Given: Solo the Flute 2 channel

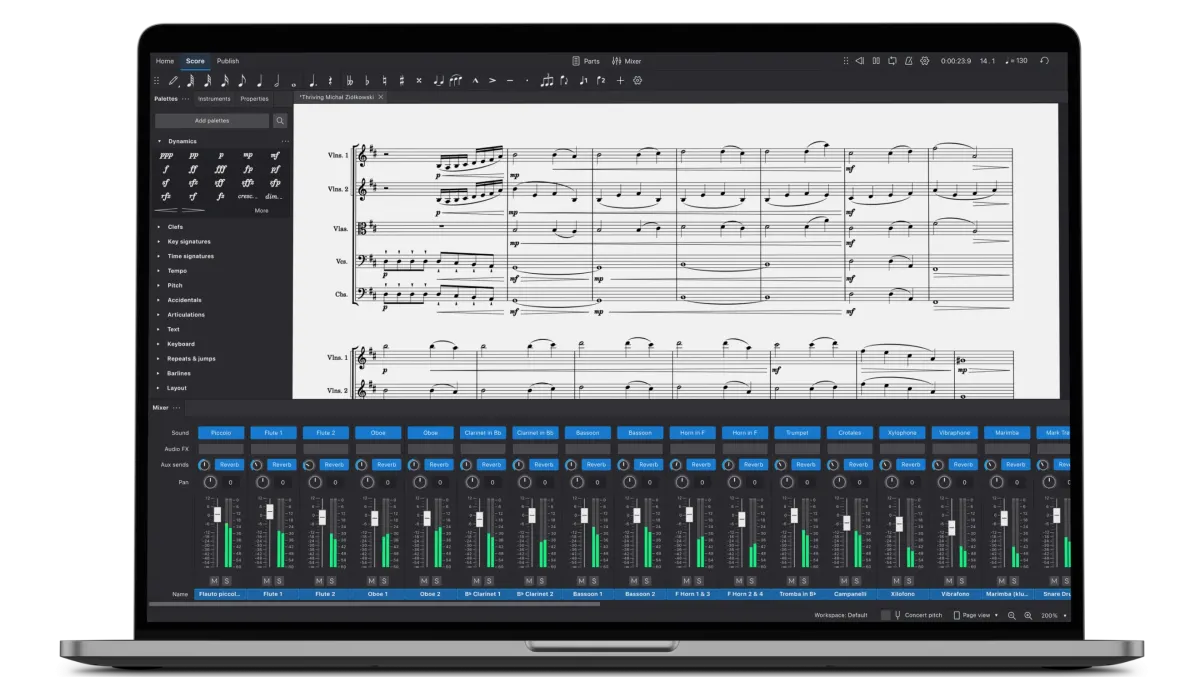Looking at the screenshot, I should click(332, 581).
